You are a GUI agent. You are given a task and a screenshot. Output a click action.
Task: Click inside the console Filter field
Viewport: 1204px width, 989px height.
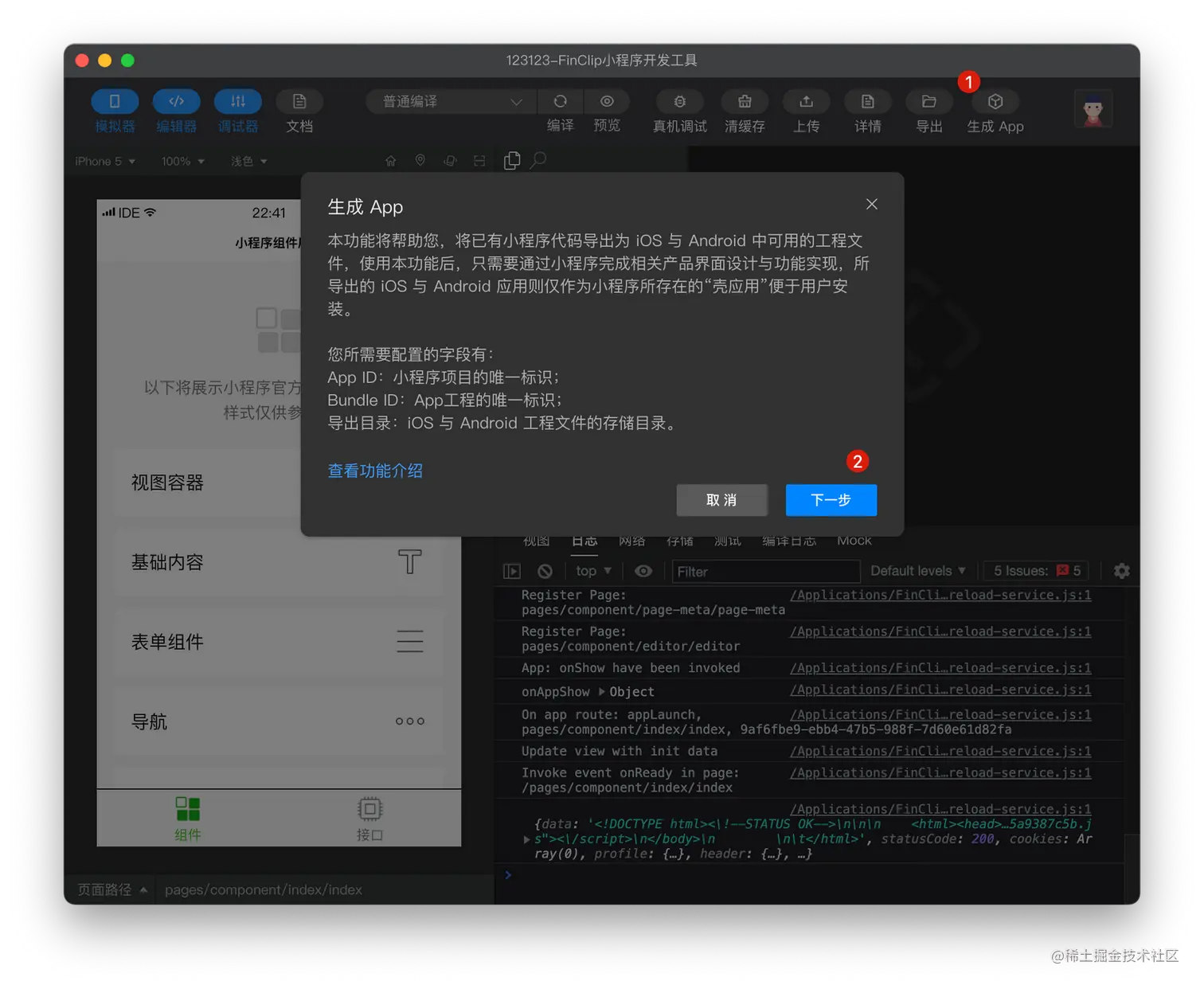(764, 571)
